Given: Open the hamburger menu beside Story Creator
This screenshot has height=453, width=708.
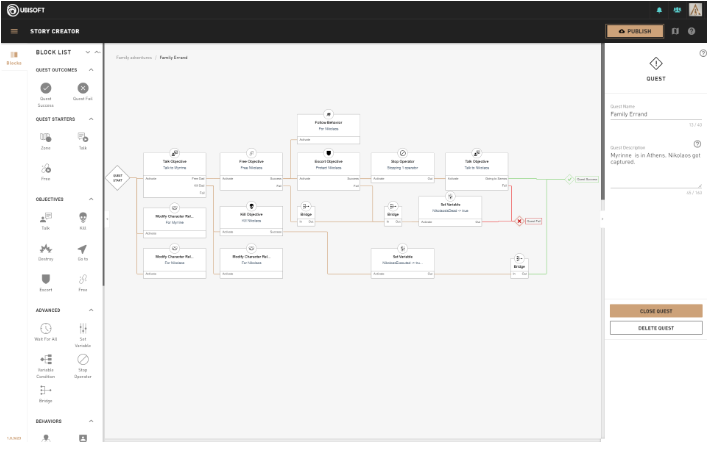Looking at the screenshot, I should click(x=14, y=31).
